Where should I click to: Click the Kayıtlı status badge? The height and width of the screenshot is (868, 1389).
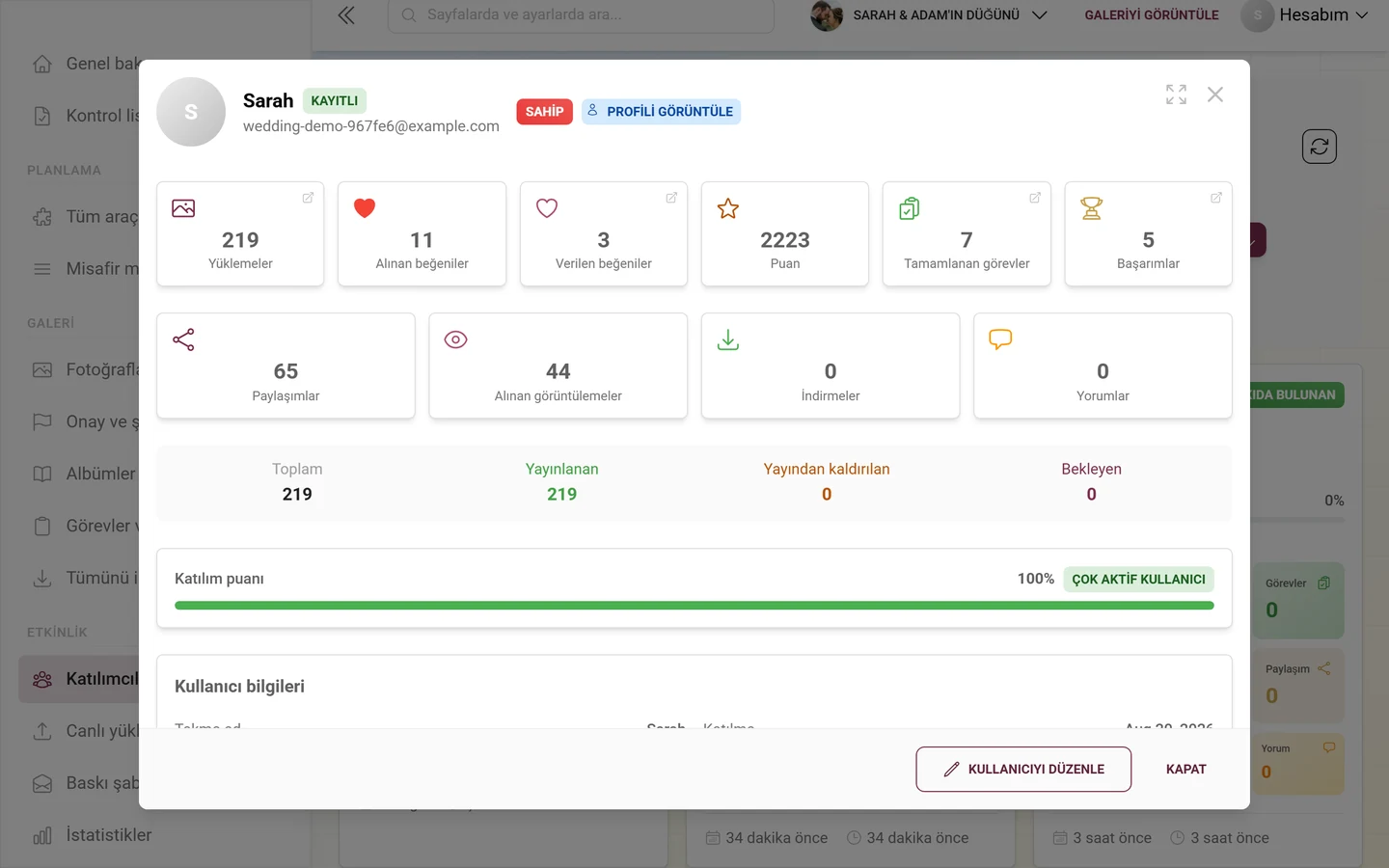coord(335,100)
